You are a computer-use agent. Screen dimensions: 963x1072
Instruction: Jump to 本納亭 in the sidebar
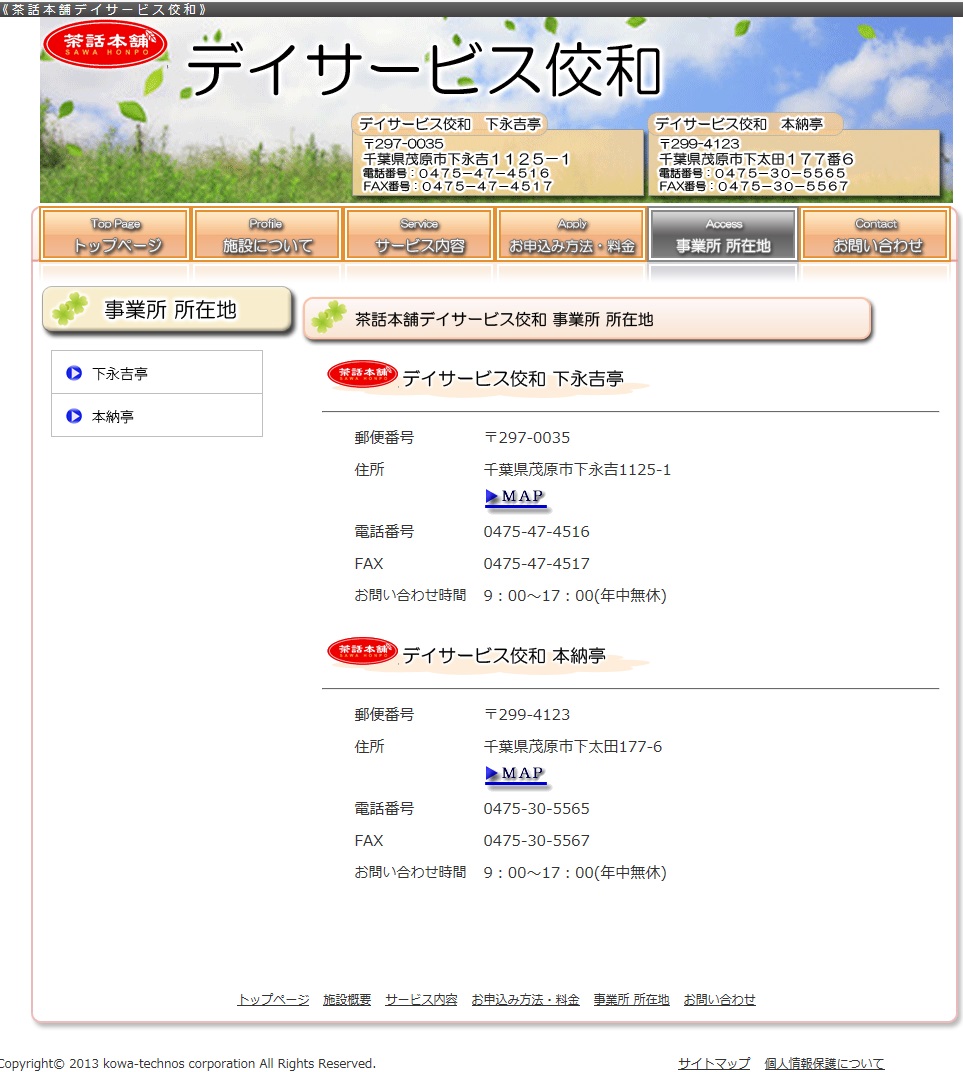pos(157,416)
